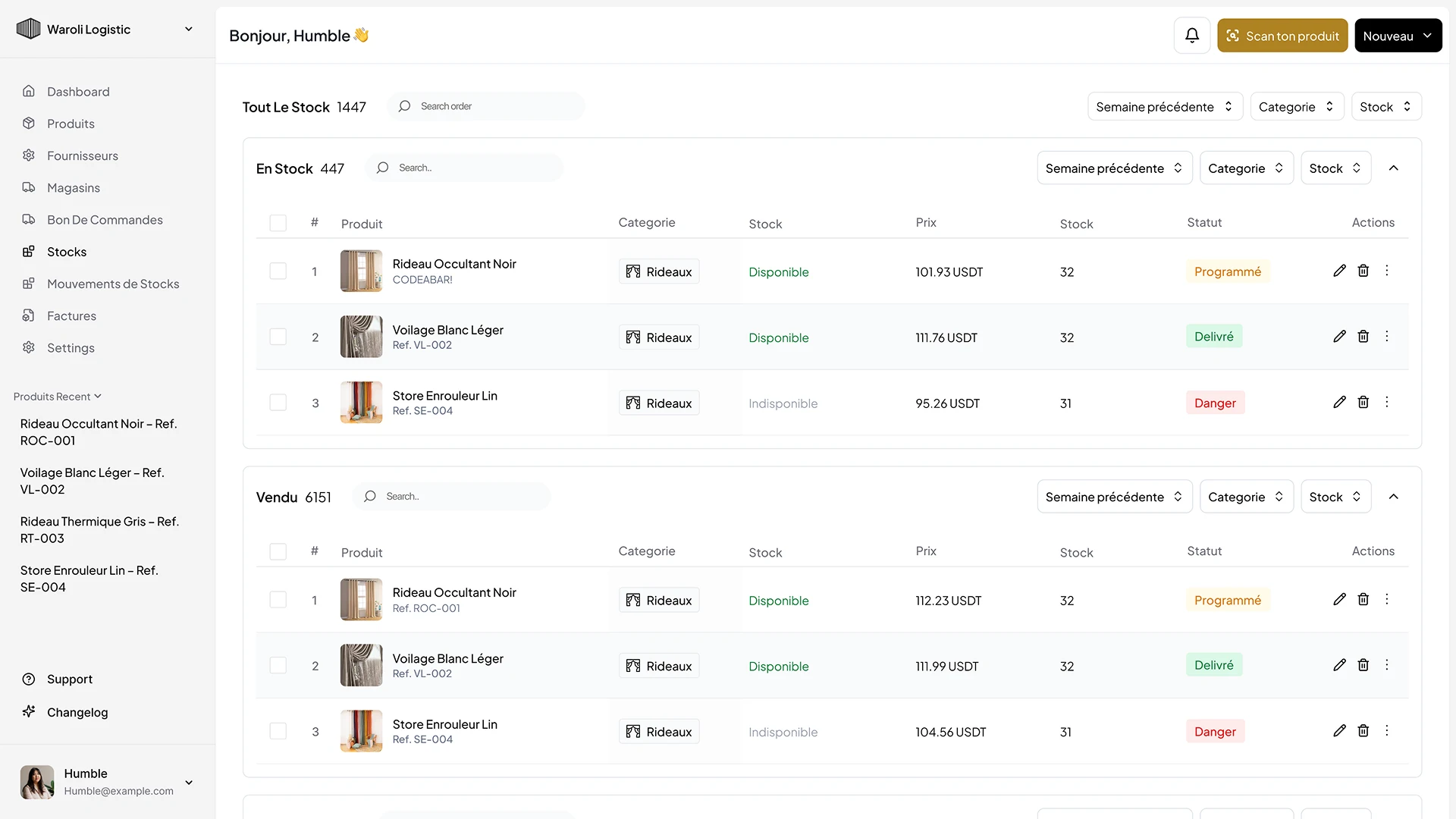Collapse the En Stock section
Viewport: 1456px width, 819px height.
point(1393,168)
